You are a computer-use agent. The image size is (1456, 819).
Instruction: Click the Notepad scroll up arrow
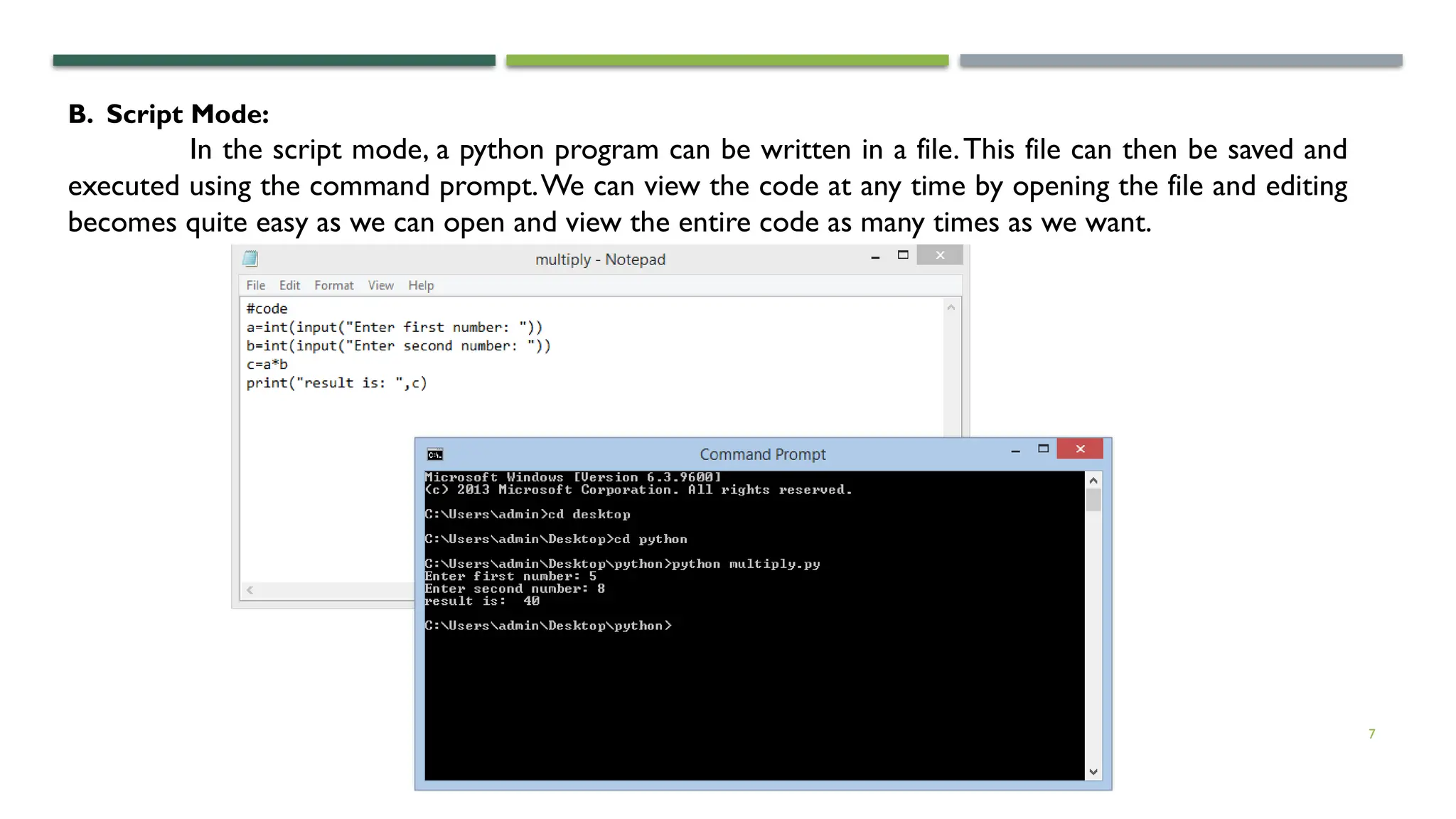click(x=951, y=308)
